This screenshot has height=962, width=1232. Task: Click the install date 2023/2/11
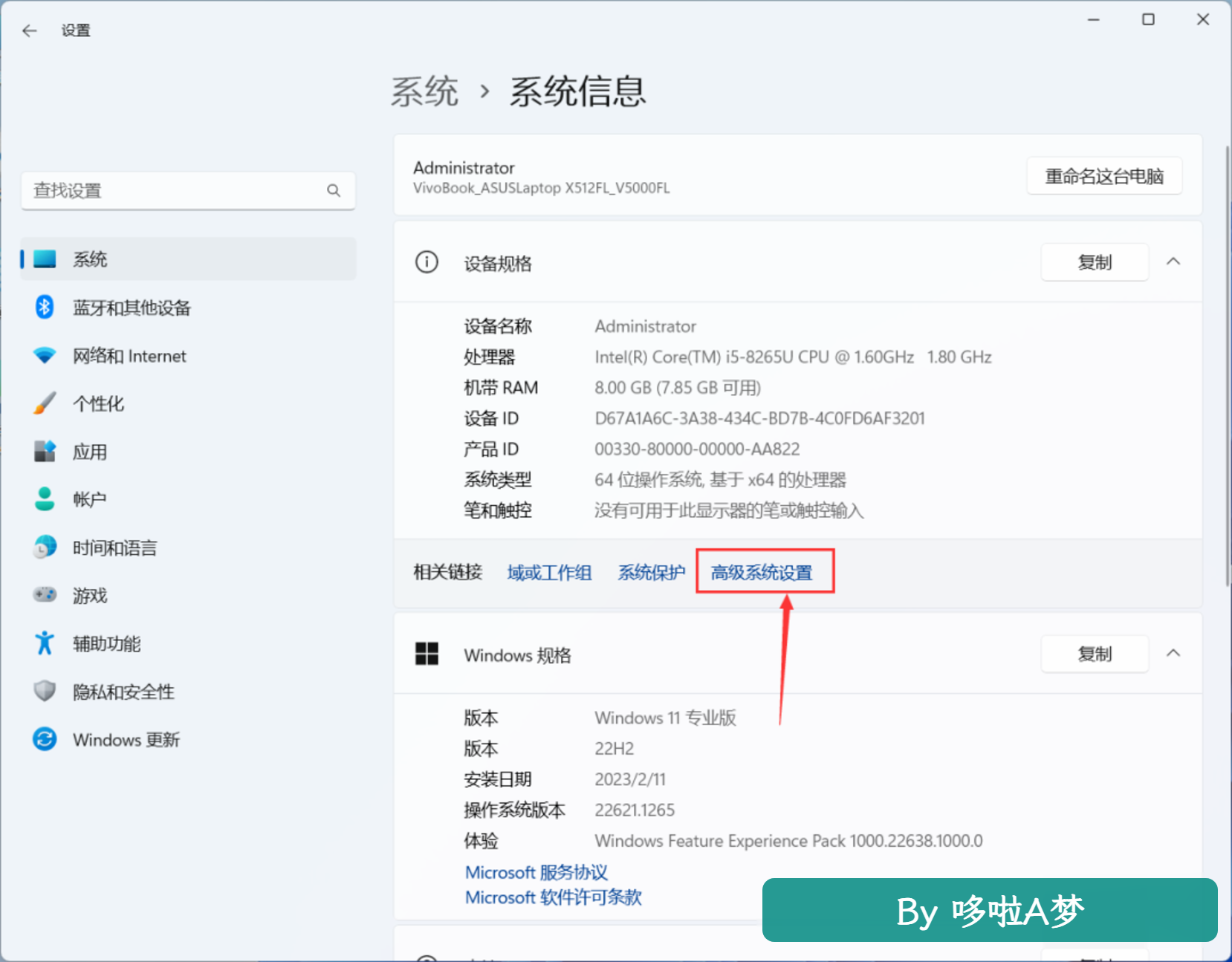(630, 779)
